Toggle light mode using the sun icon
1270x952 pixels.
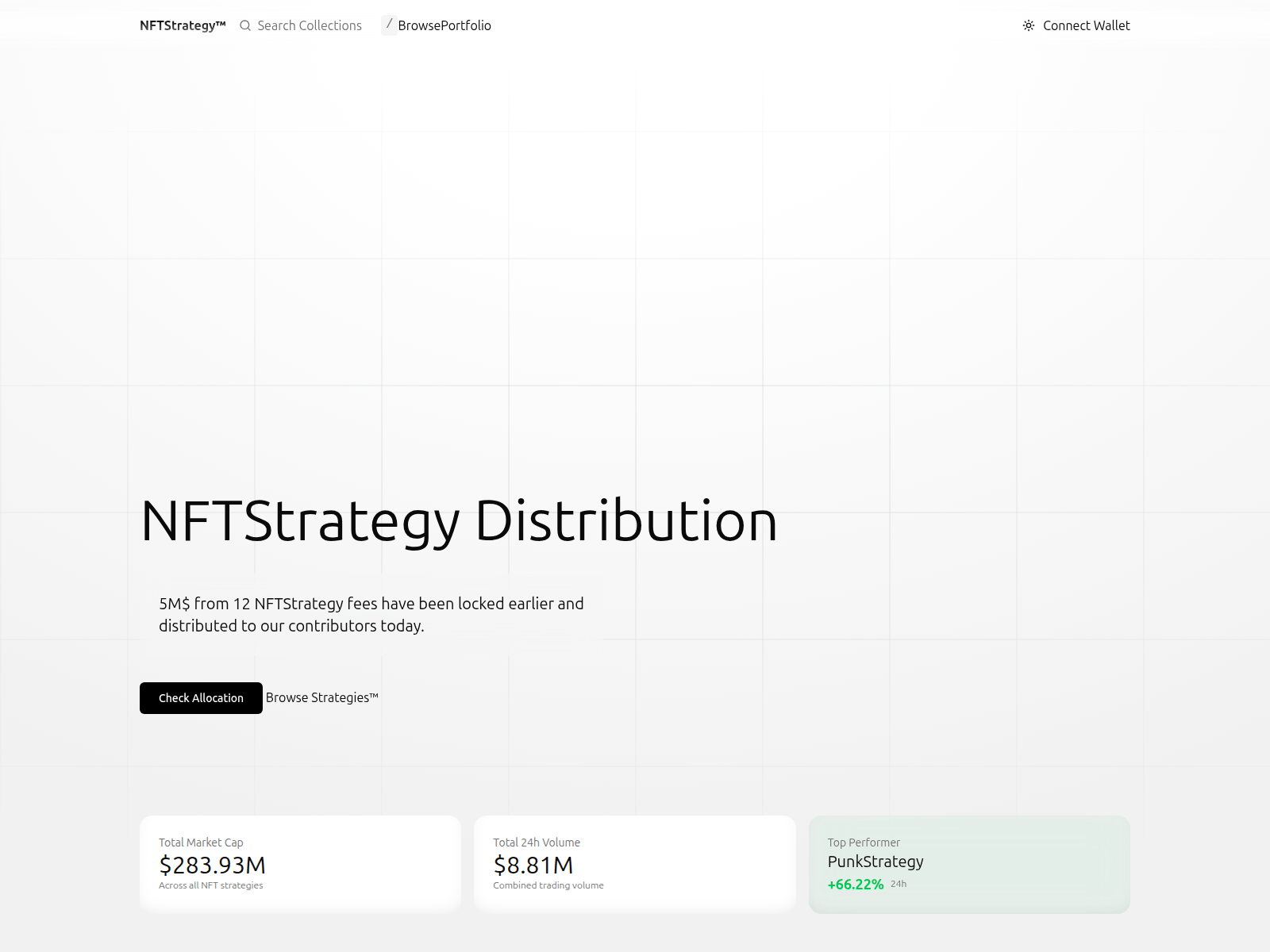click(x=1027, y=25)
